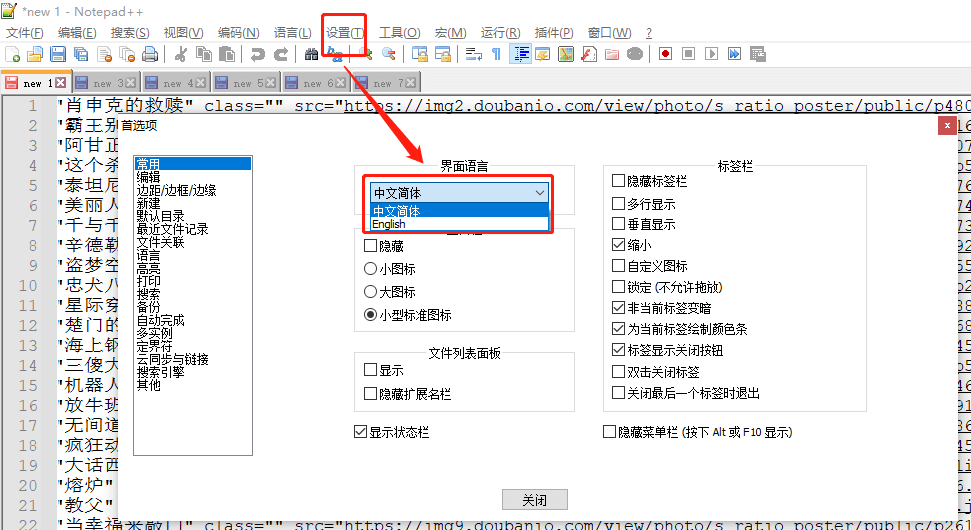Tick the 隐藏菜单栏 checkbox

tap(609, 432)
